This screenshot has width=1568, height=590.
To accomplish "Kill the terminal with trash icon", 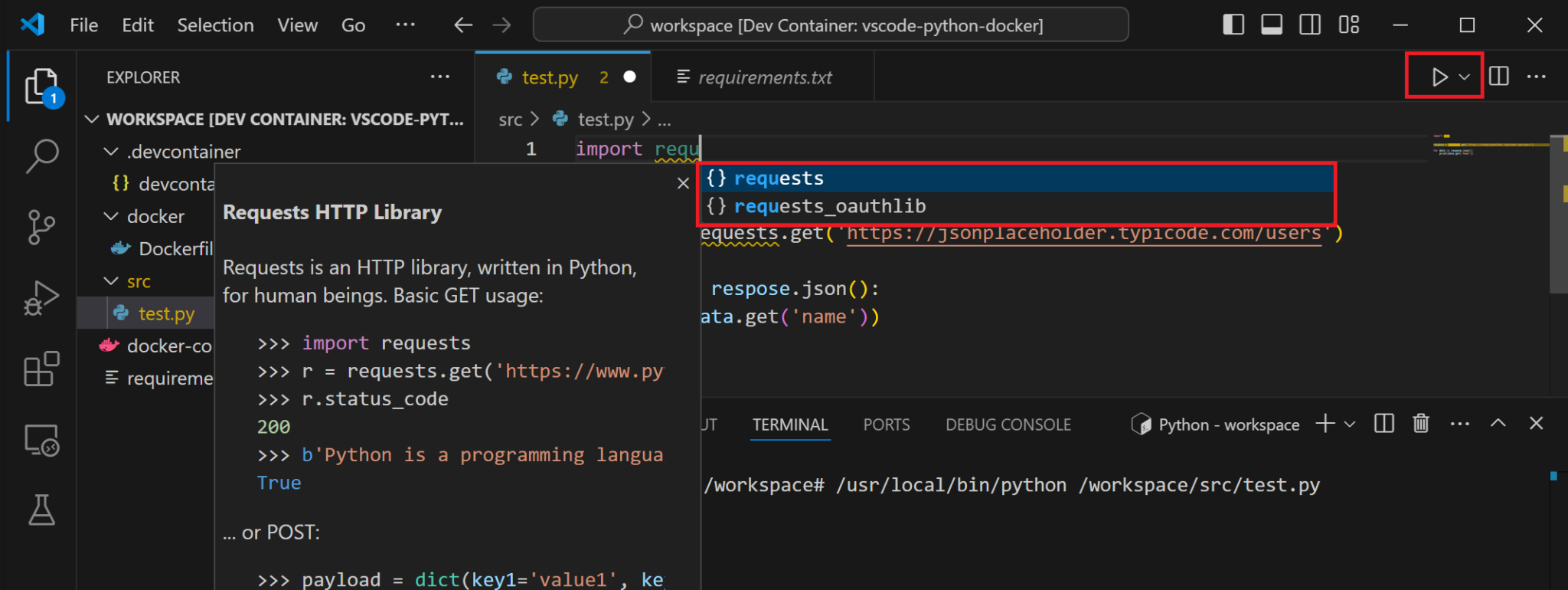I will 1421,423.
